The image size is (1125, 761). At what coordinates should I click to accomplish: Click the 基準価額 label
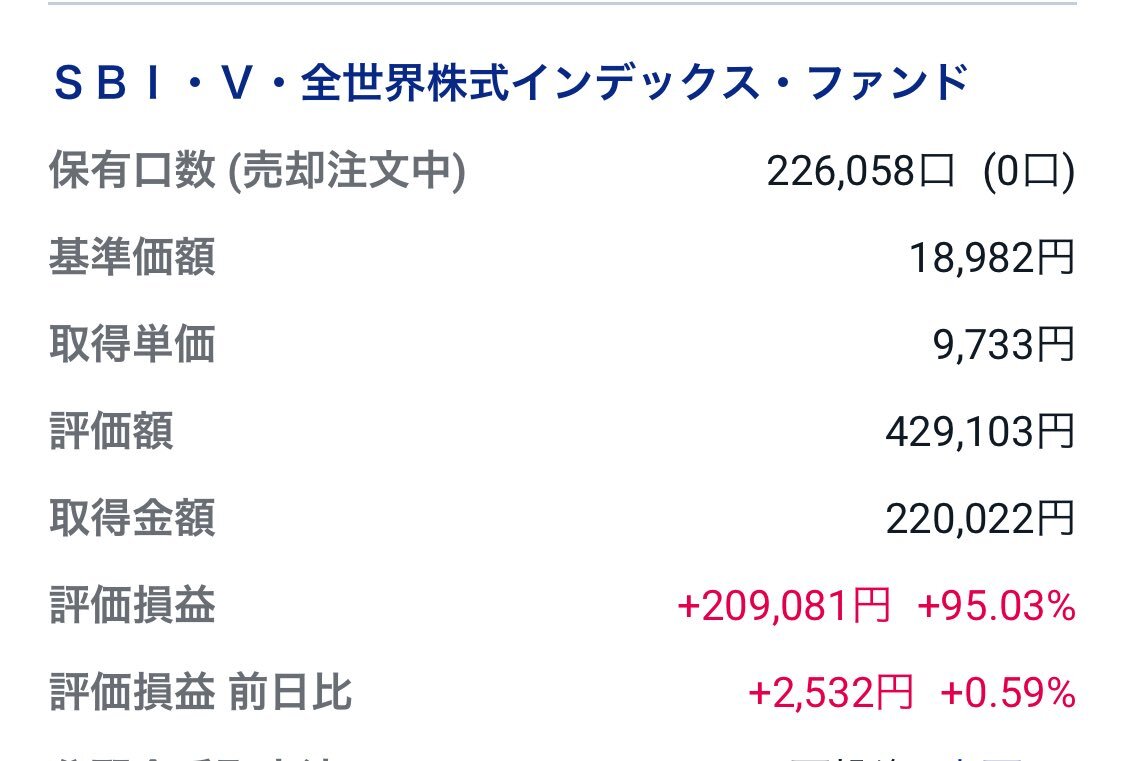pos(132,259)
